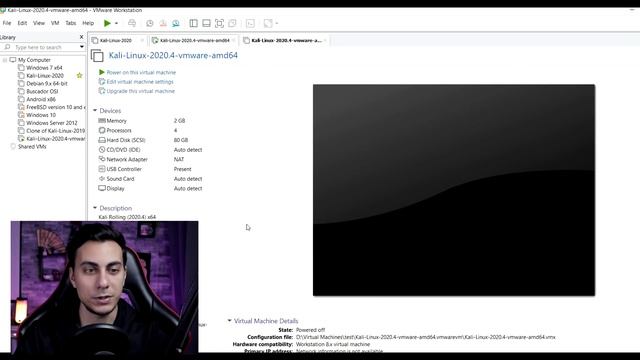640x360 pixels.
Task: Toggle the thumbnail bar view icon
Action: point(206,23)
